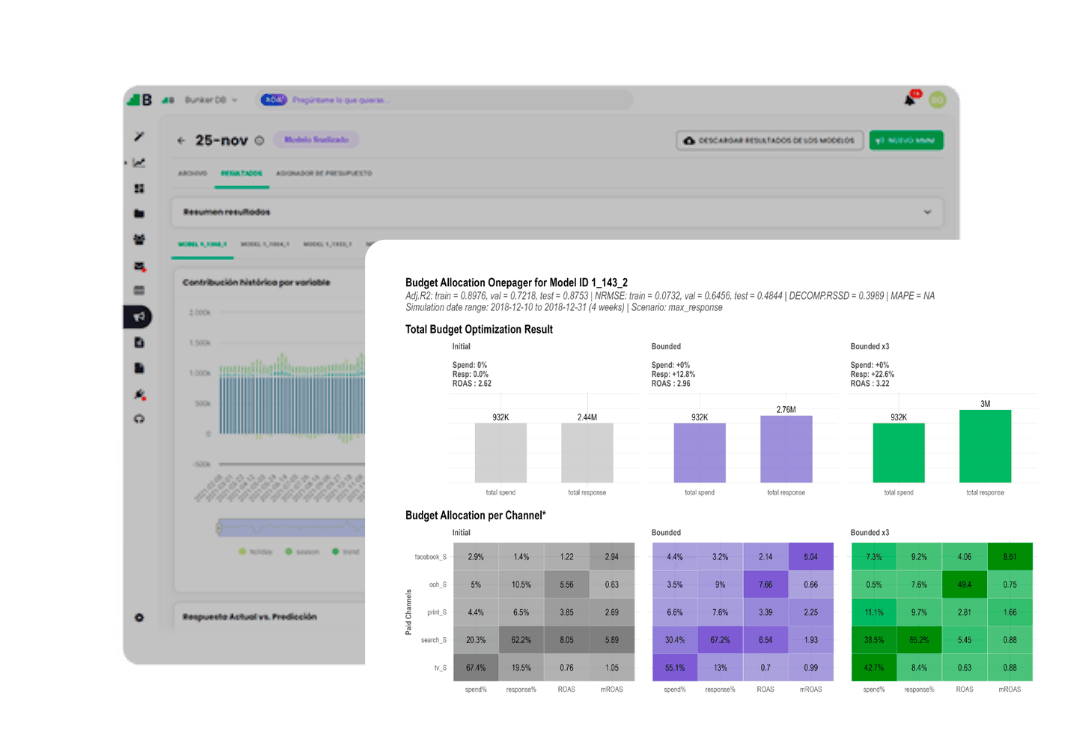Switch to Asignador de Presupuesto tab

(x=324, y=173)
